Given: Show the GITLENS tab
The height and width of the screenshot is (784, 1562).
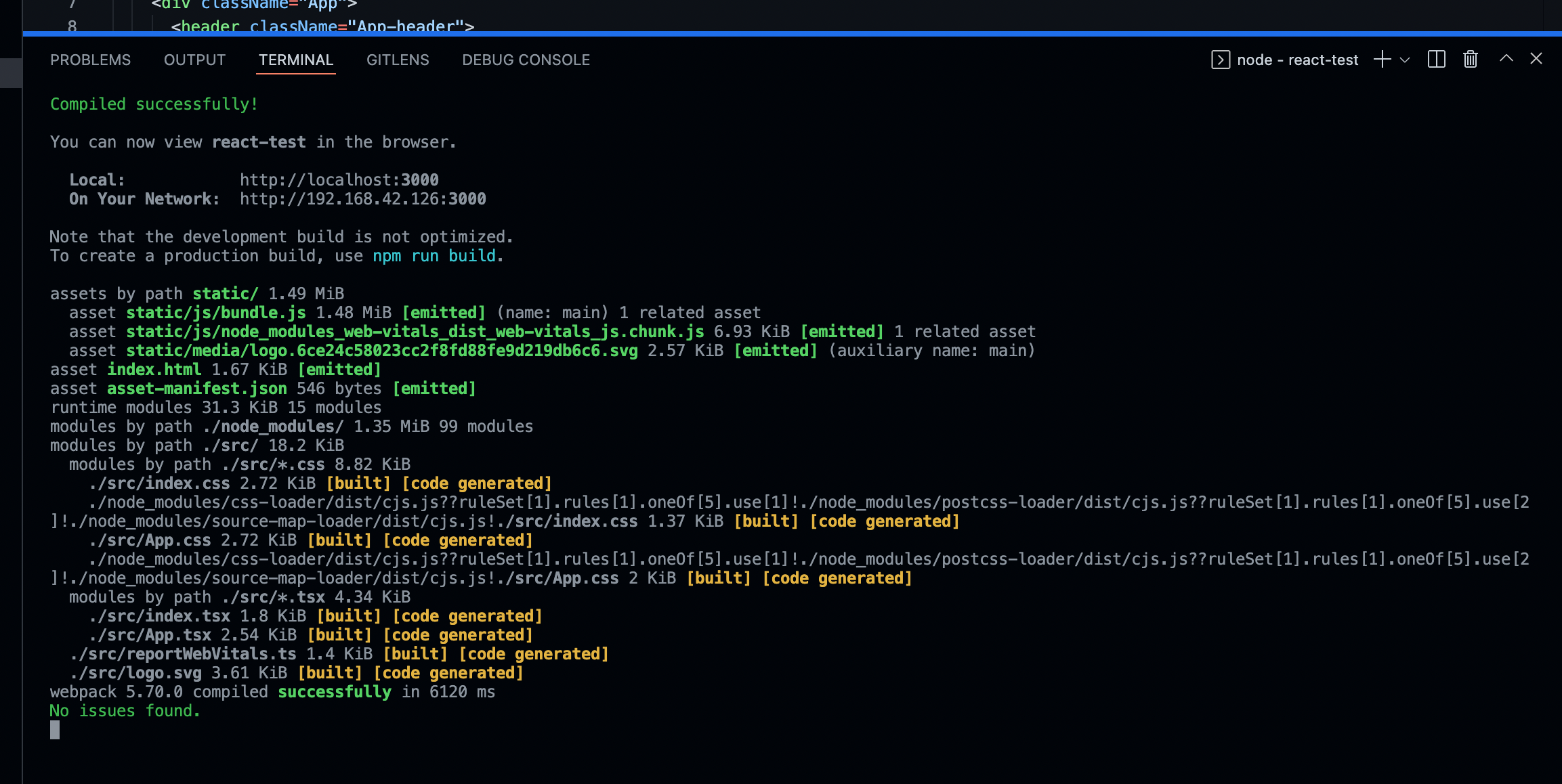Looking at the screenshot, I should click(x=398, y=60).
